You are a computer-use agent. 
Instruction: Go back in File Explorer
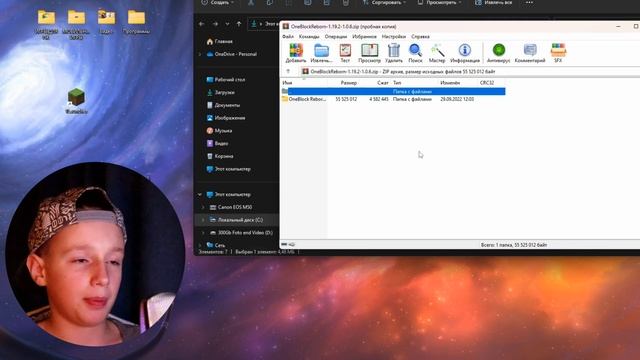click(202, 24)
